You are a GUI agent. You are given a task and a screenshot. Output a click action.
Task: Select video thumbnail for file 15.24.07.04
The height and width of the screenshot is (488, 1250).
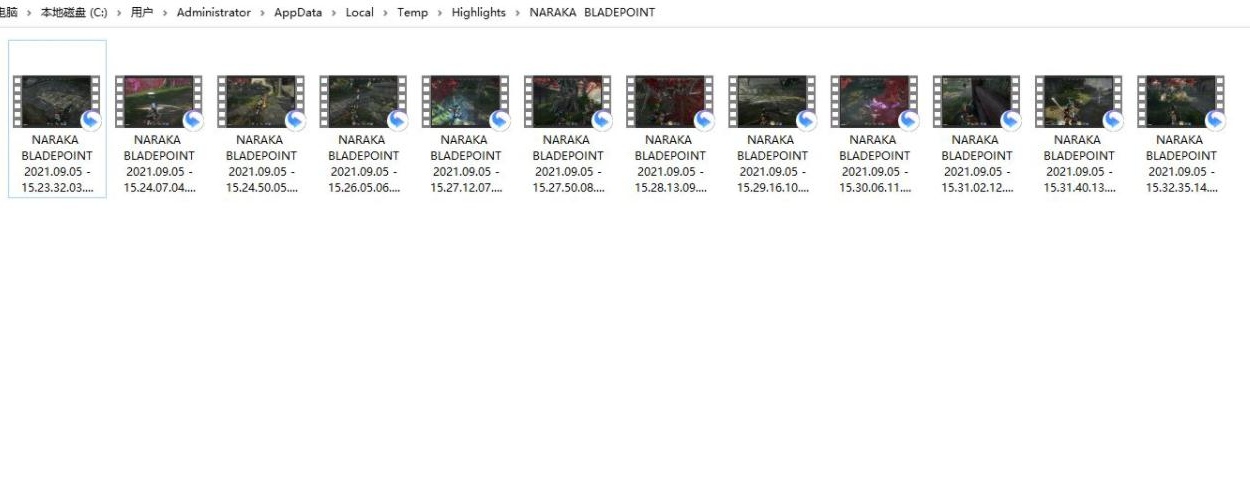point(159,101)
